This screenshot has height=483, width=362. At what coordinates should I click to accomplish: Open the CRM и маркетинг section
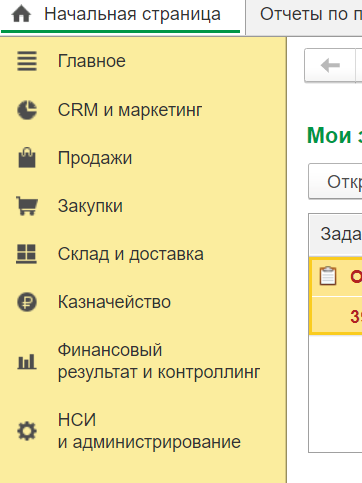(130, 110)
